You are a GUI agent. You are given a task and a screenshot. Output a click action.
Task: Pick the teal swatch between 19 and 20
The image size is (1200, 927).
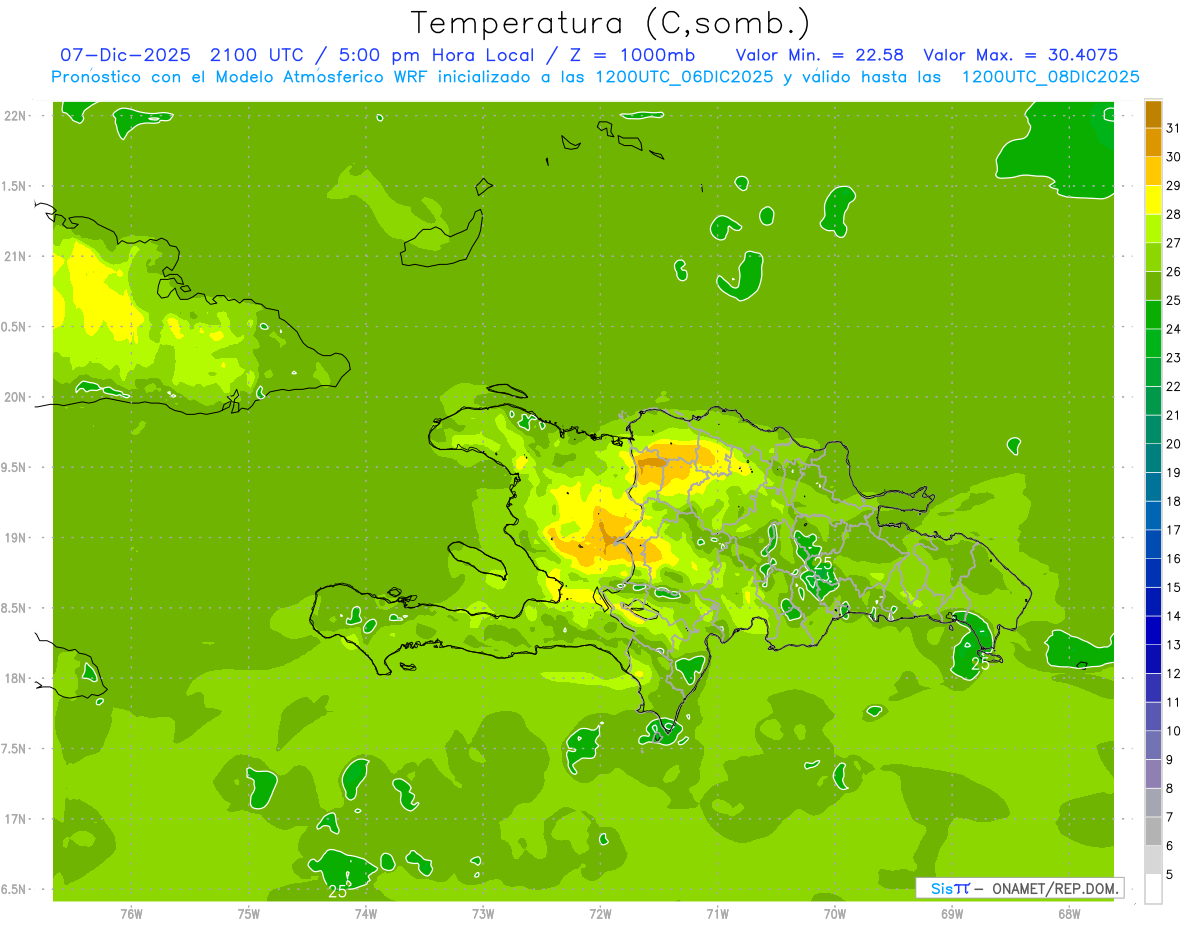pyautogui.click(x=1154, y=458)
